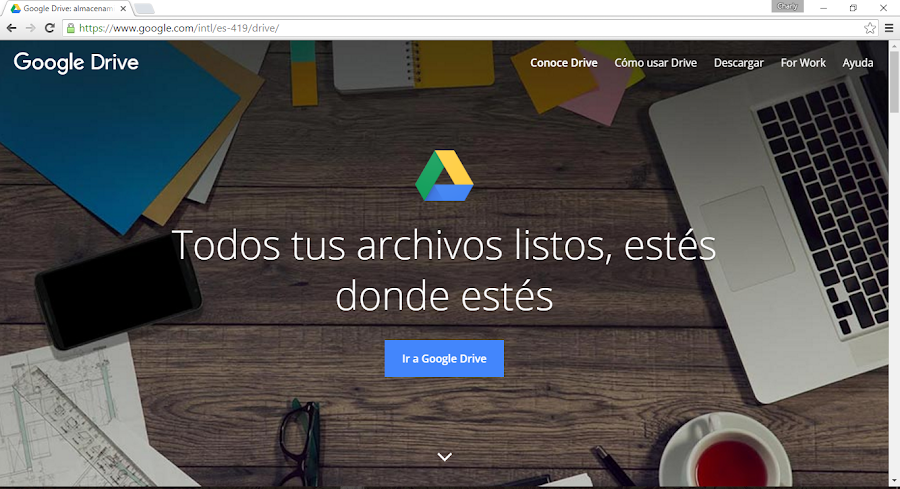Click the headline 'Todos tus archivos listos, estés donde estés'
Screen dimensions: 900x489
click(444, 270)
